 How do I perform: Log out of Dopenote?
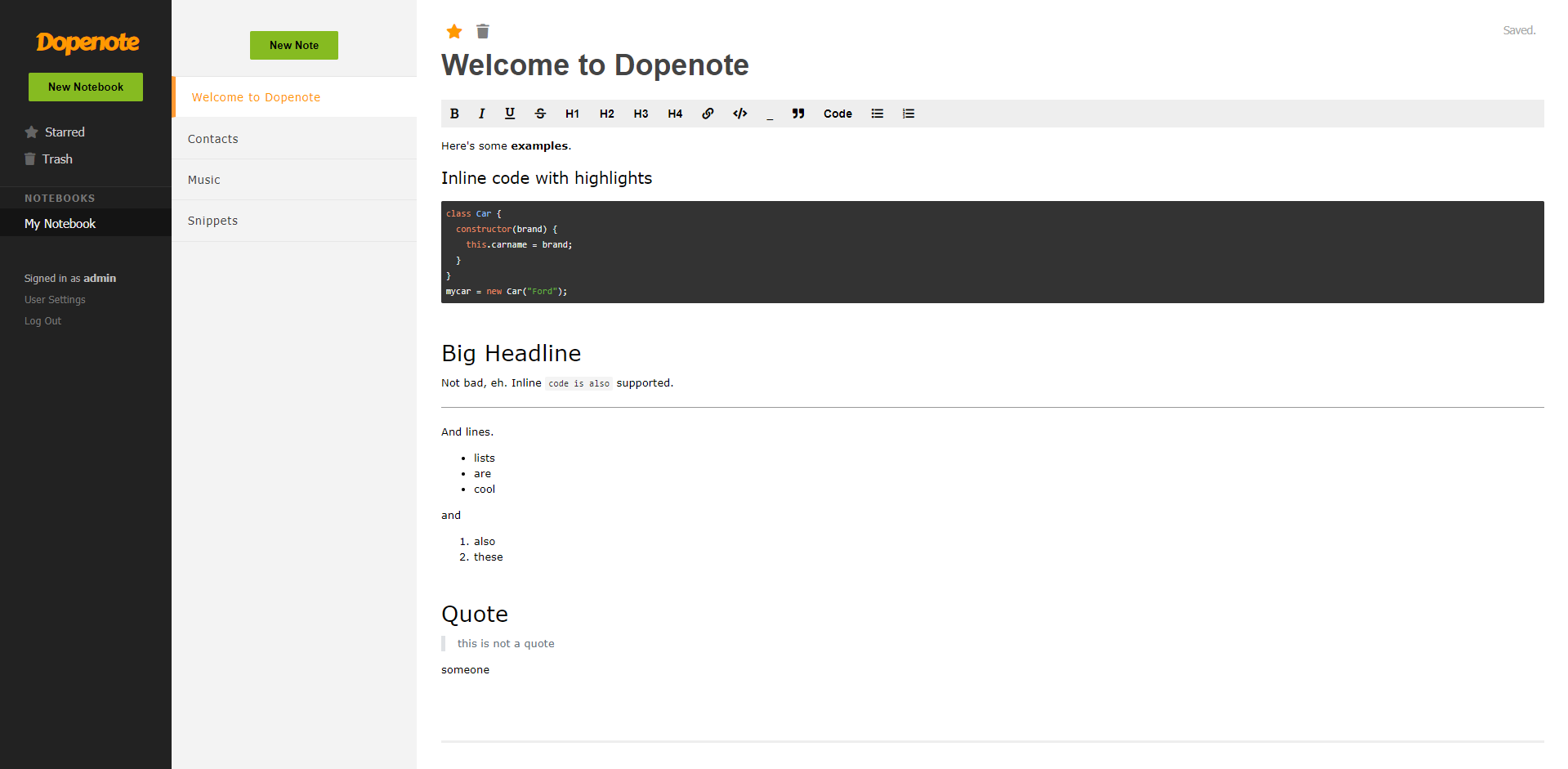point(42,321)
